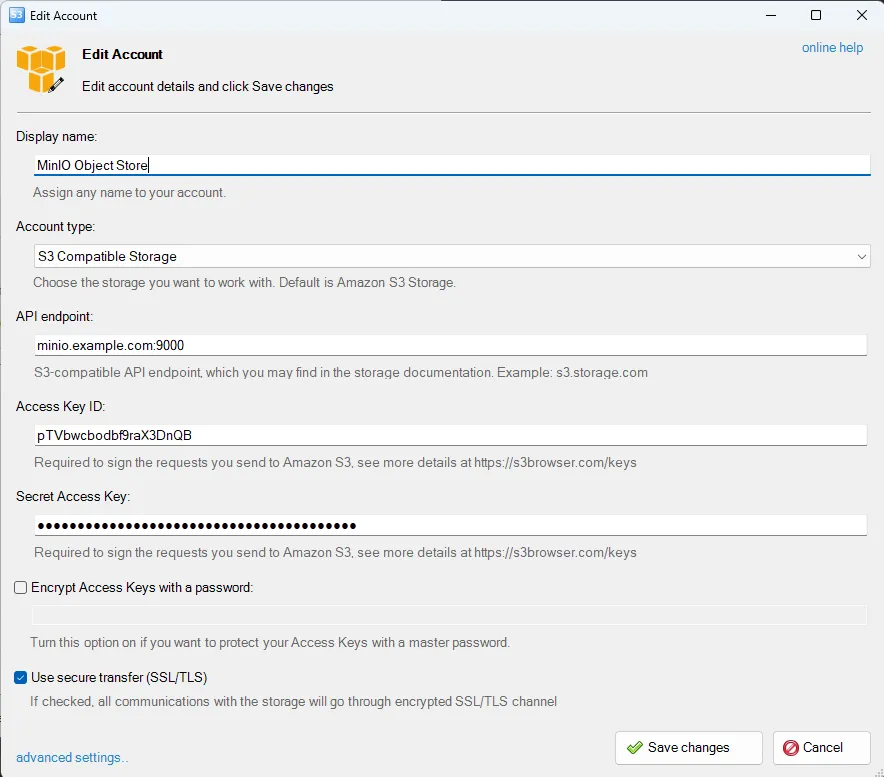
Task: Focus the Display name input field
Action: point(452,165)
